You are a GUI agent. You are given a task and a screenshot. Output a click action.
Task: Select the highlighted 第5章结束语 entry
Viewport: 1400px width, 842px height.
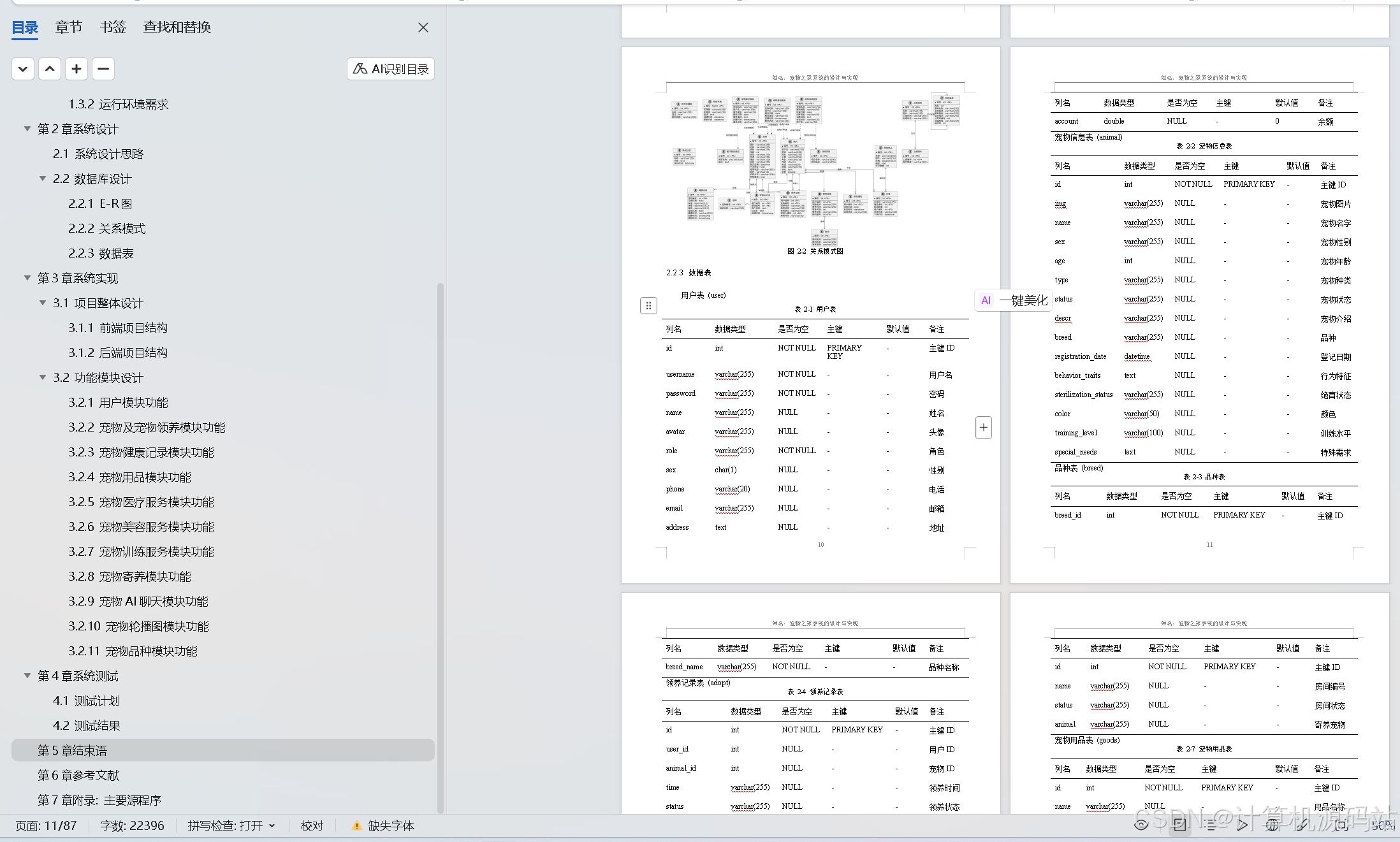point(223,750)
